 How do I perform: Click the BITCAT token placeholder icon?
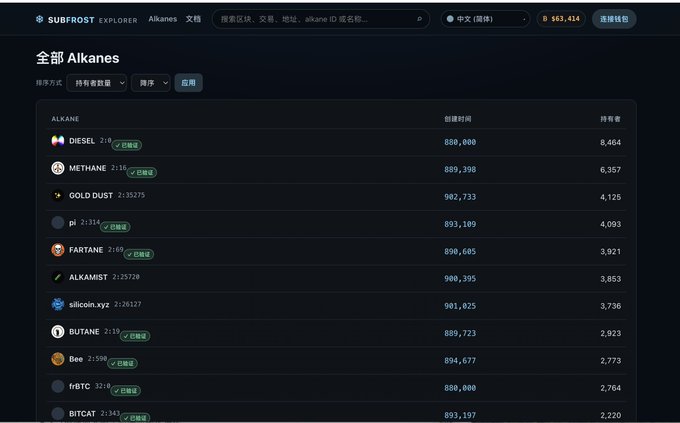[58, 413]
